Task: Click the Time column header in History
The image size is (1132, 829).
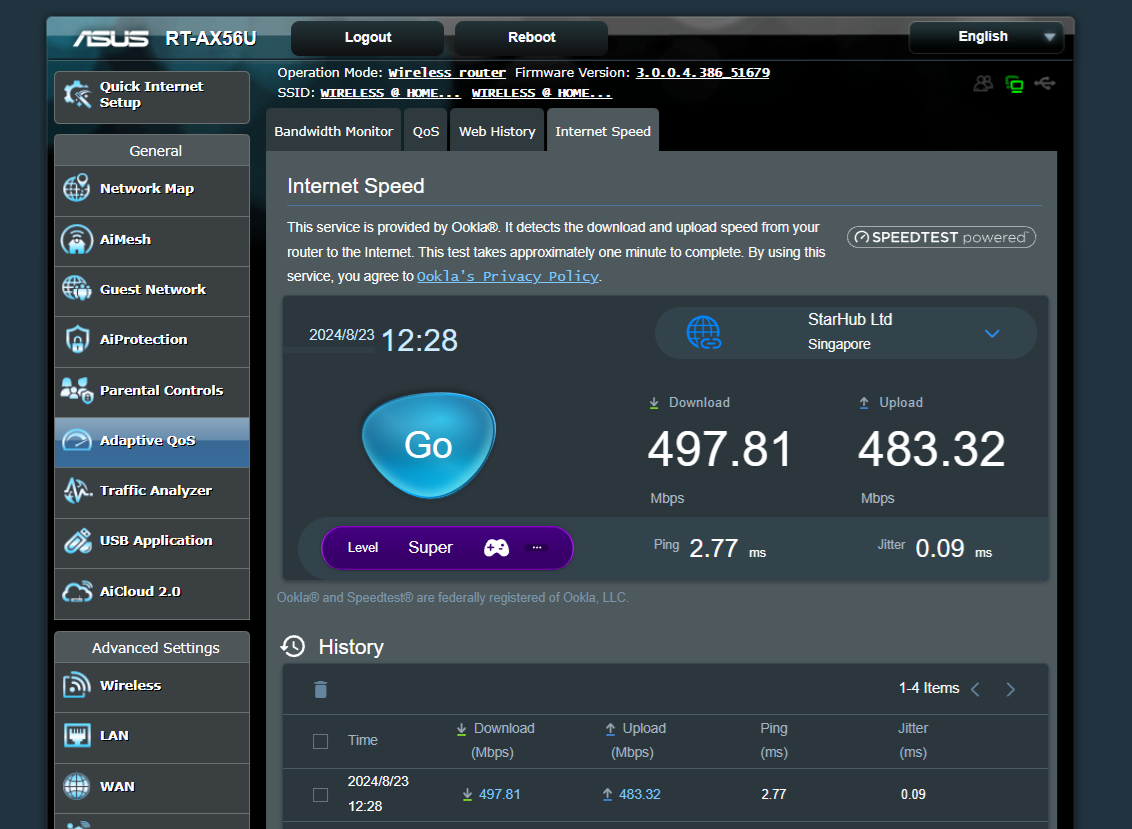Action: coord(362,740)
